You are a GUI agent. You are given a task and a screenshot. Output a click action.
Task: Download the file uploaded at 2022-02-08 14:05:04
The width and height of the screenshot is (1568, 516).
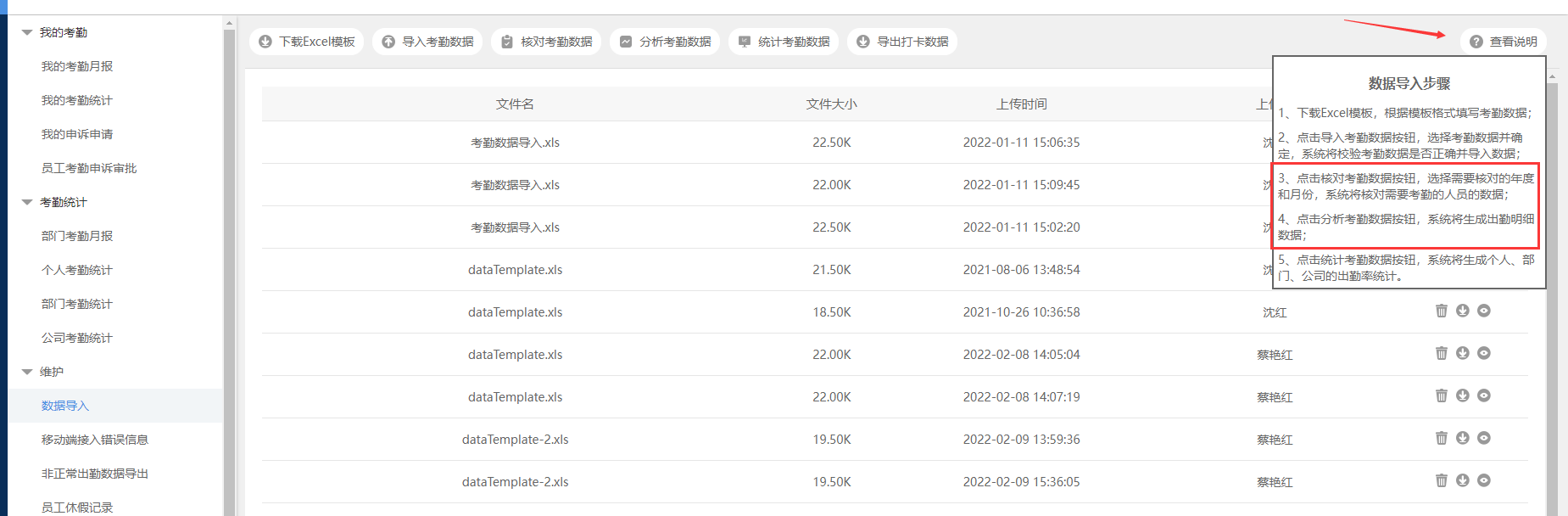click(x=1462, y=353)
